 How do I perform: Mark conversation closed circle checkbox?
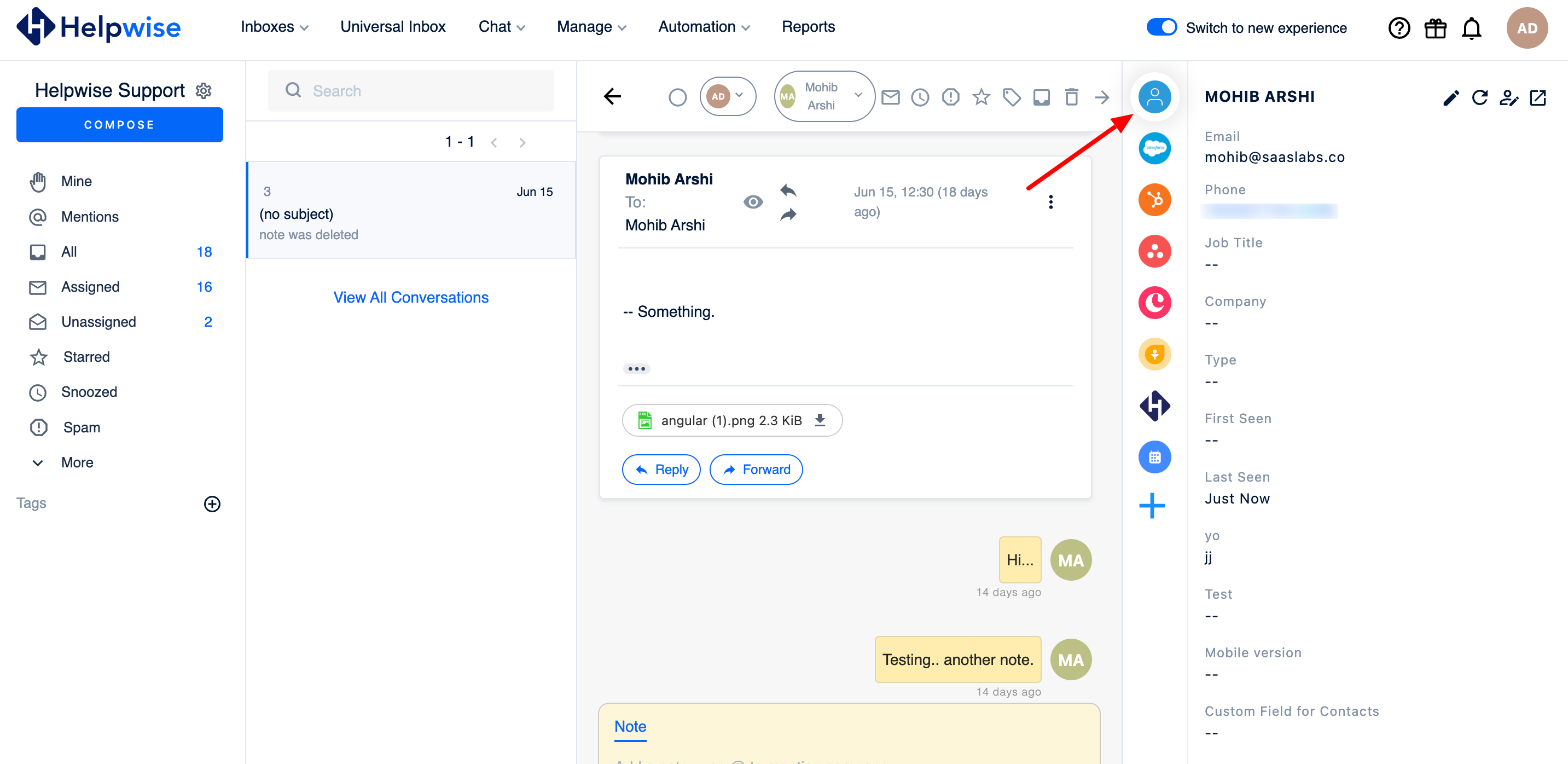click(x=677, y=97)
